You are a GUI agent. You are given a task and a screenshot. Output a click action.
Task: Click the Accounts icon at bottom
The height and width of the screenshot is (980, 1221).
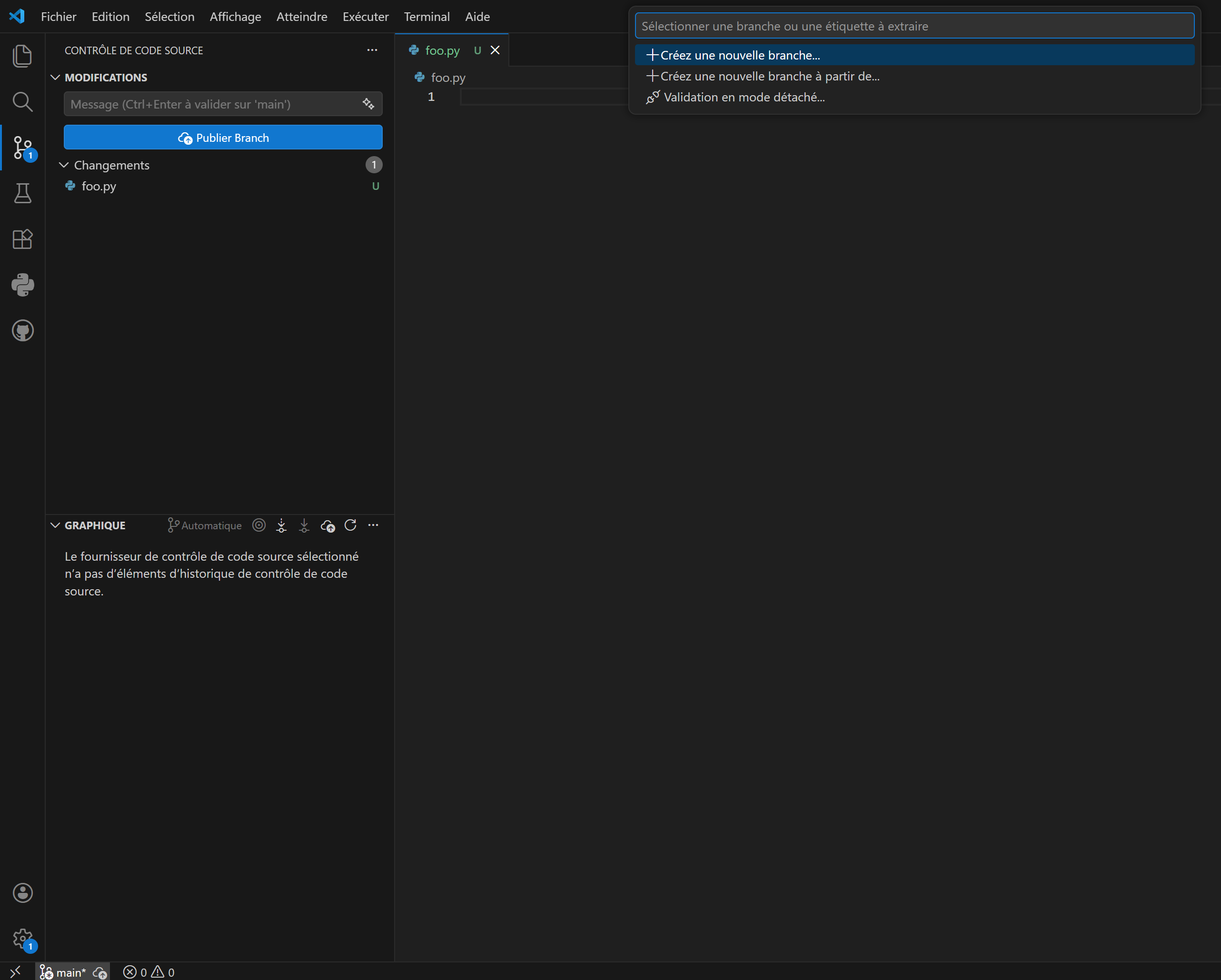click(23, 893)
